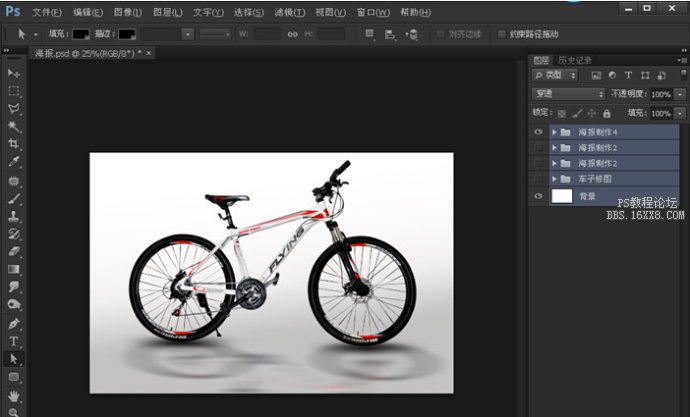
Task: Click the link width and height icon
Action: tap(292, 34)
